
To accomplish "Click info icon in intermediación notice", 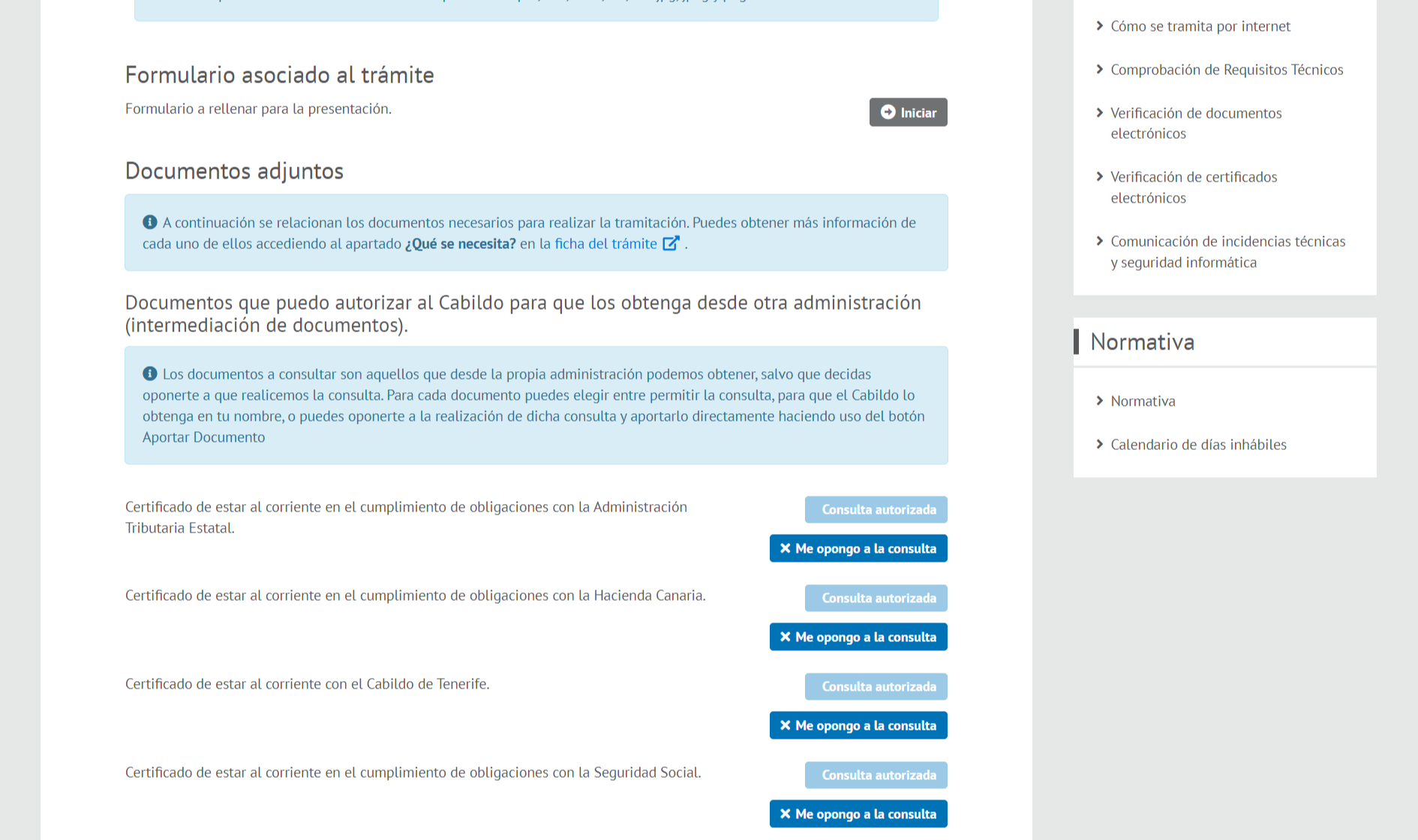I will point(150,373).
